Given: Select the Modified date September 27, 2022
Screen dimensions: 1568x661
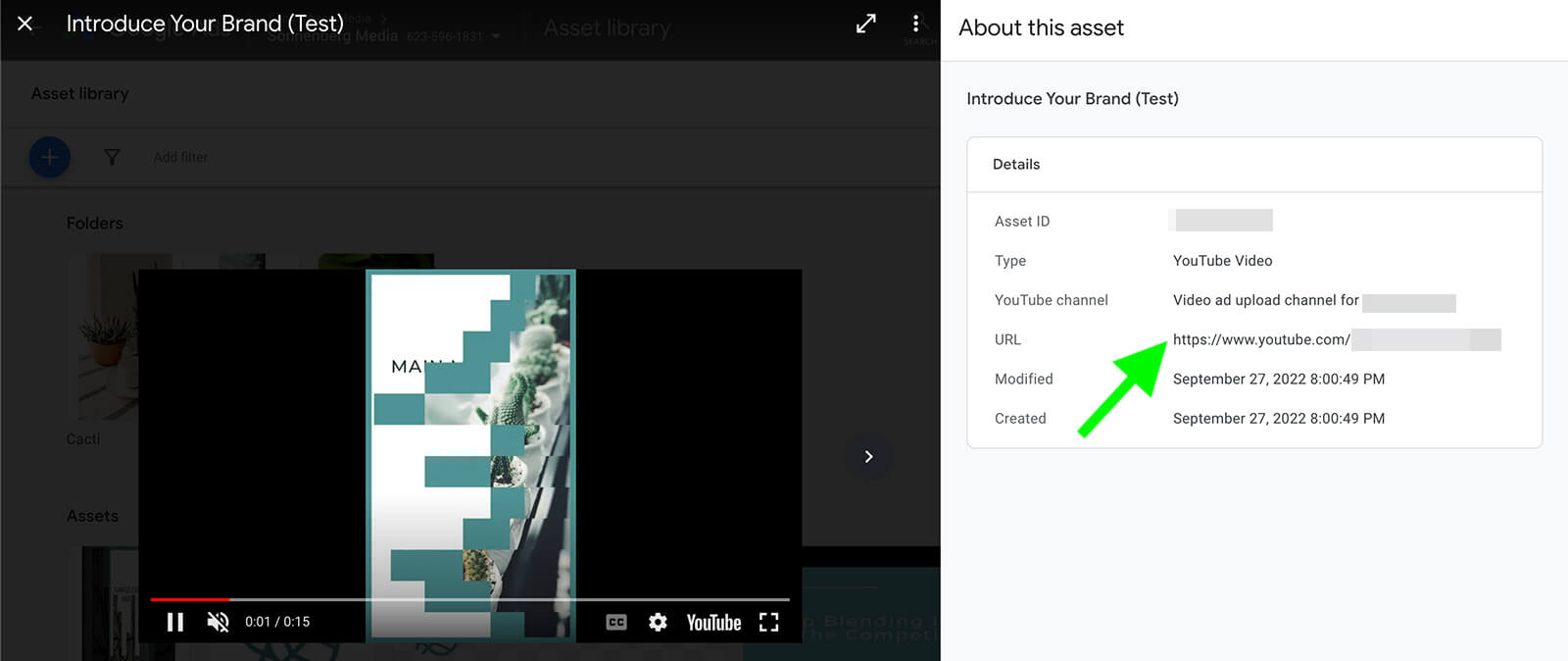Looking at the screenshot, I should (1279, 379).
